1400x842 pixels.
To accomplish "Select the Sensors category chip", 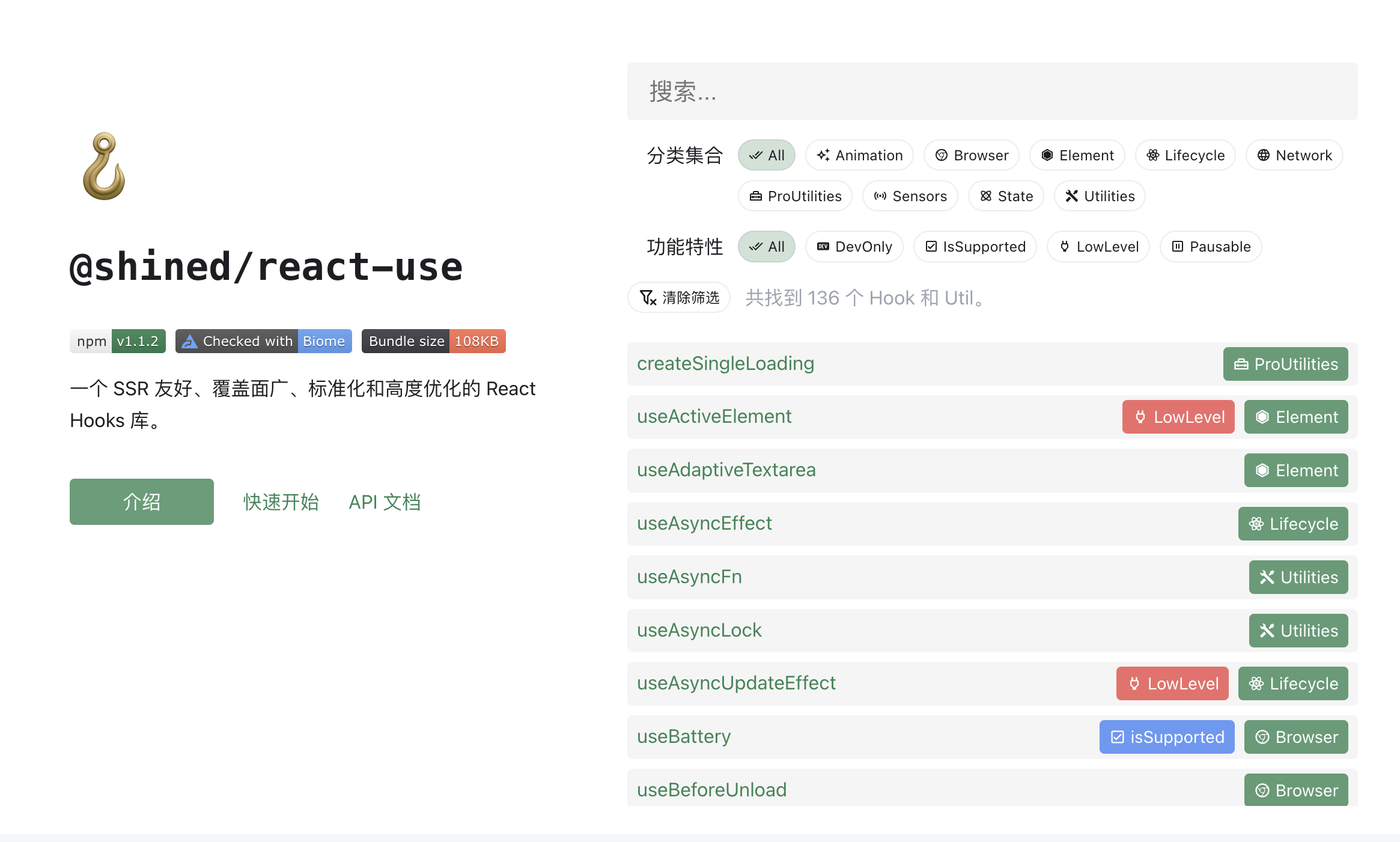I will [x=910, y=196].
